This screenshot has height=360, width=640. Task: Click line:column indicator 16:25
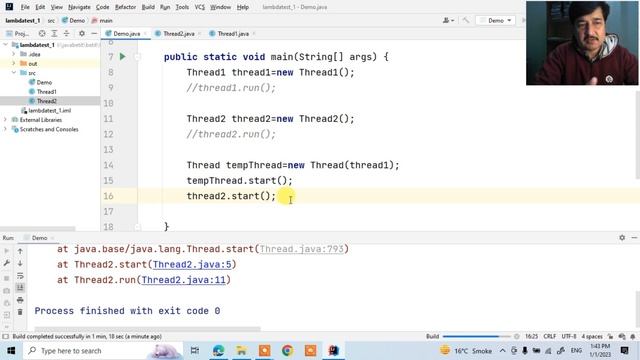pyautogui.click(x=531, y=336)
